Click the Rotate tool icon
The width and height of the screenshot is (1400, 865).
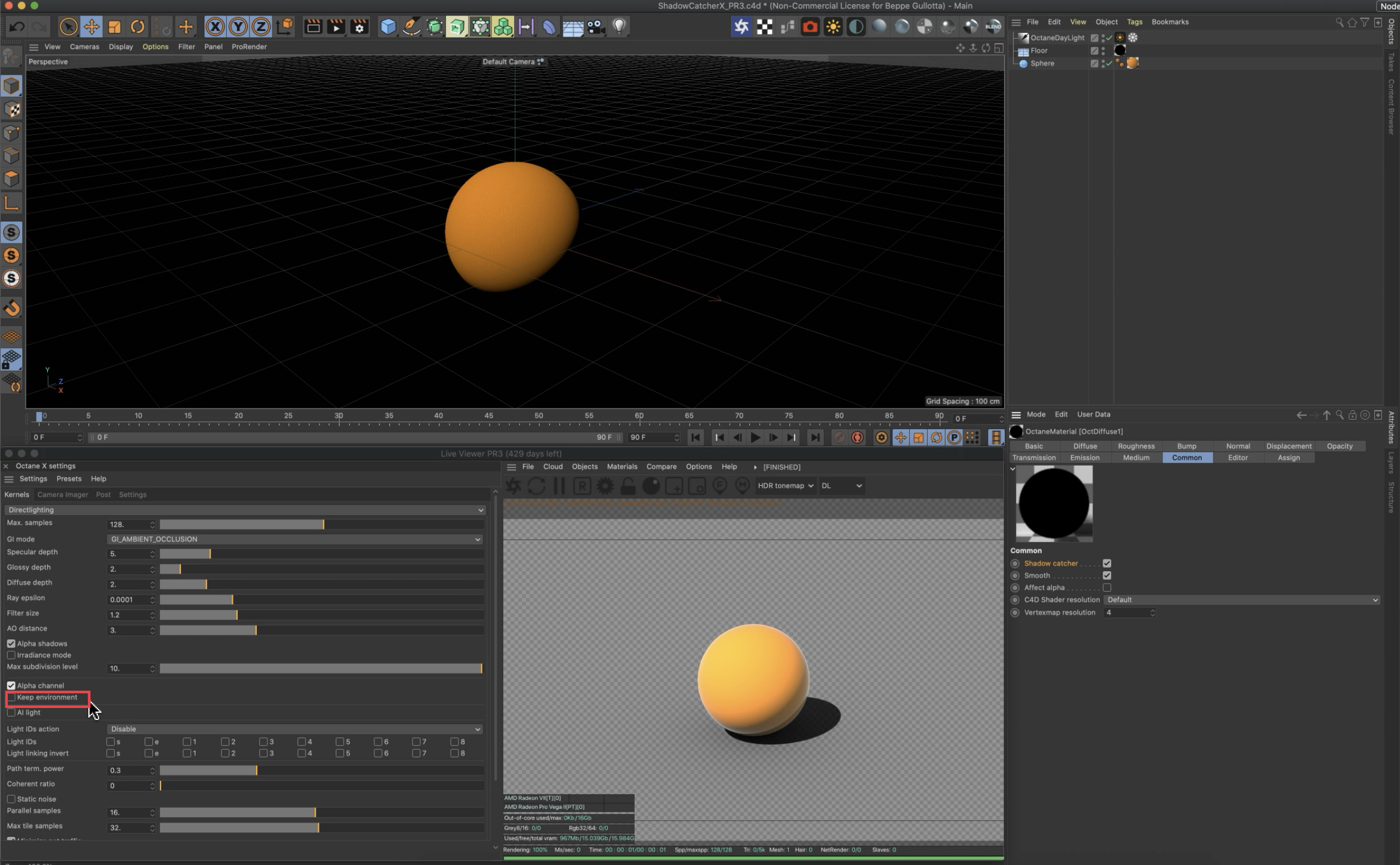[137, 26]
